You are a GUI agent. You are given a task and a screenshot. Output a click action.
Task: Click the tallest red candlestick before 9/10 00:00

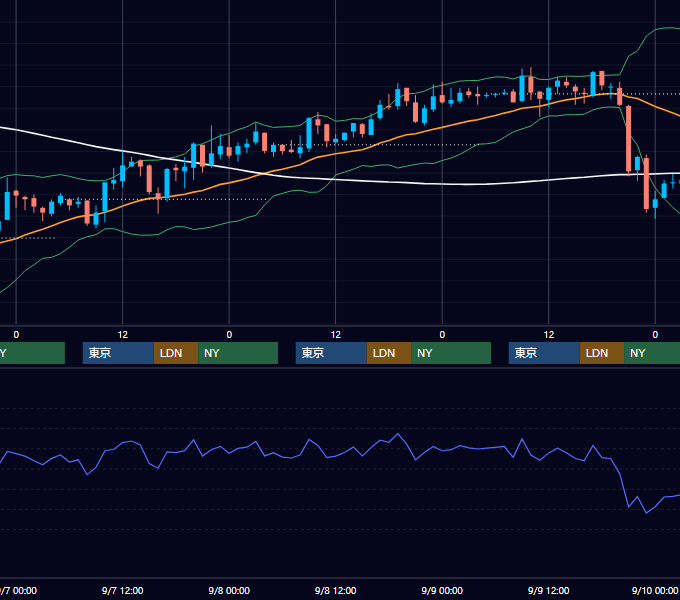pyautogui.click(x=628, y=139)
